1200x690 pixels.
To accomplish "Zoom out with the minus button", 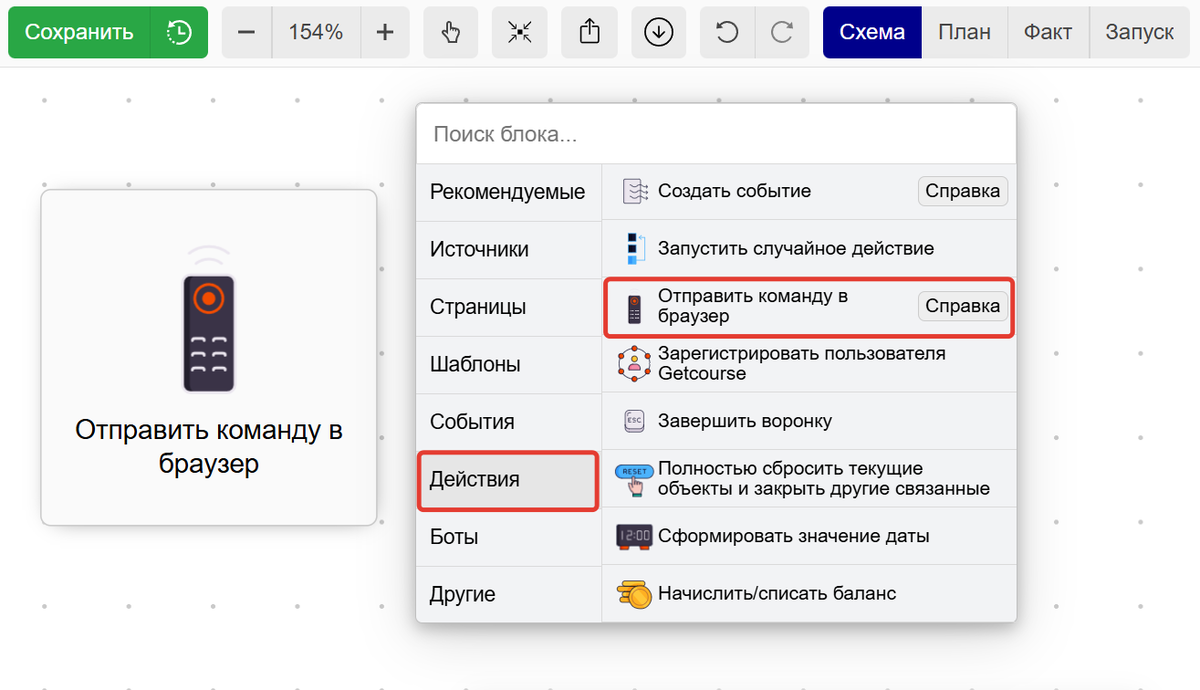I will (246, 32).
